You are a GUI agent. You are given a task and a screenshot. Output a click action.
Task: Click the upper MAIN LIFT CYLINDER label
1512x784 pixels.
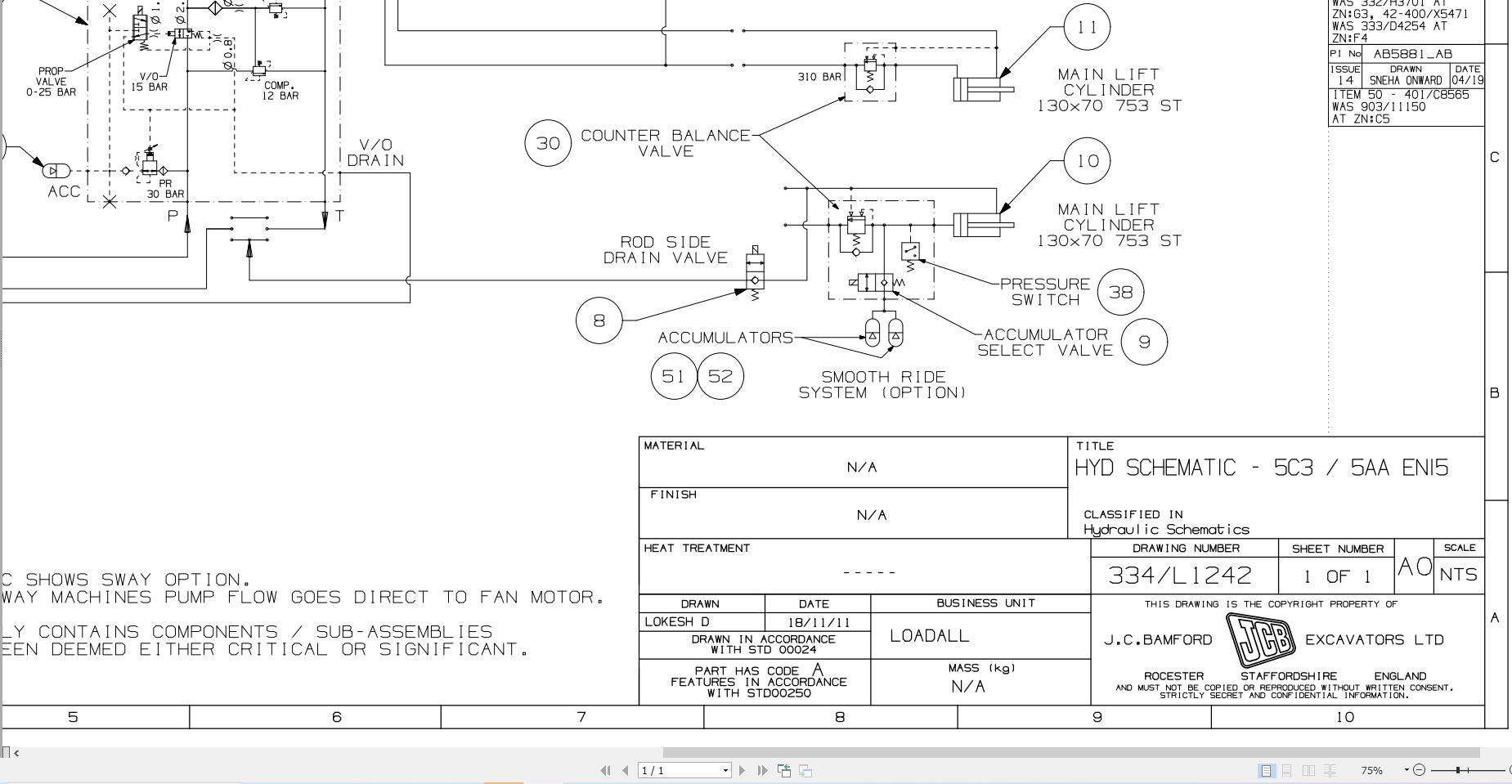[1109, 90]
